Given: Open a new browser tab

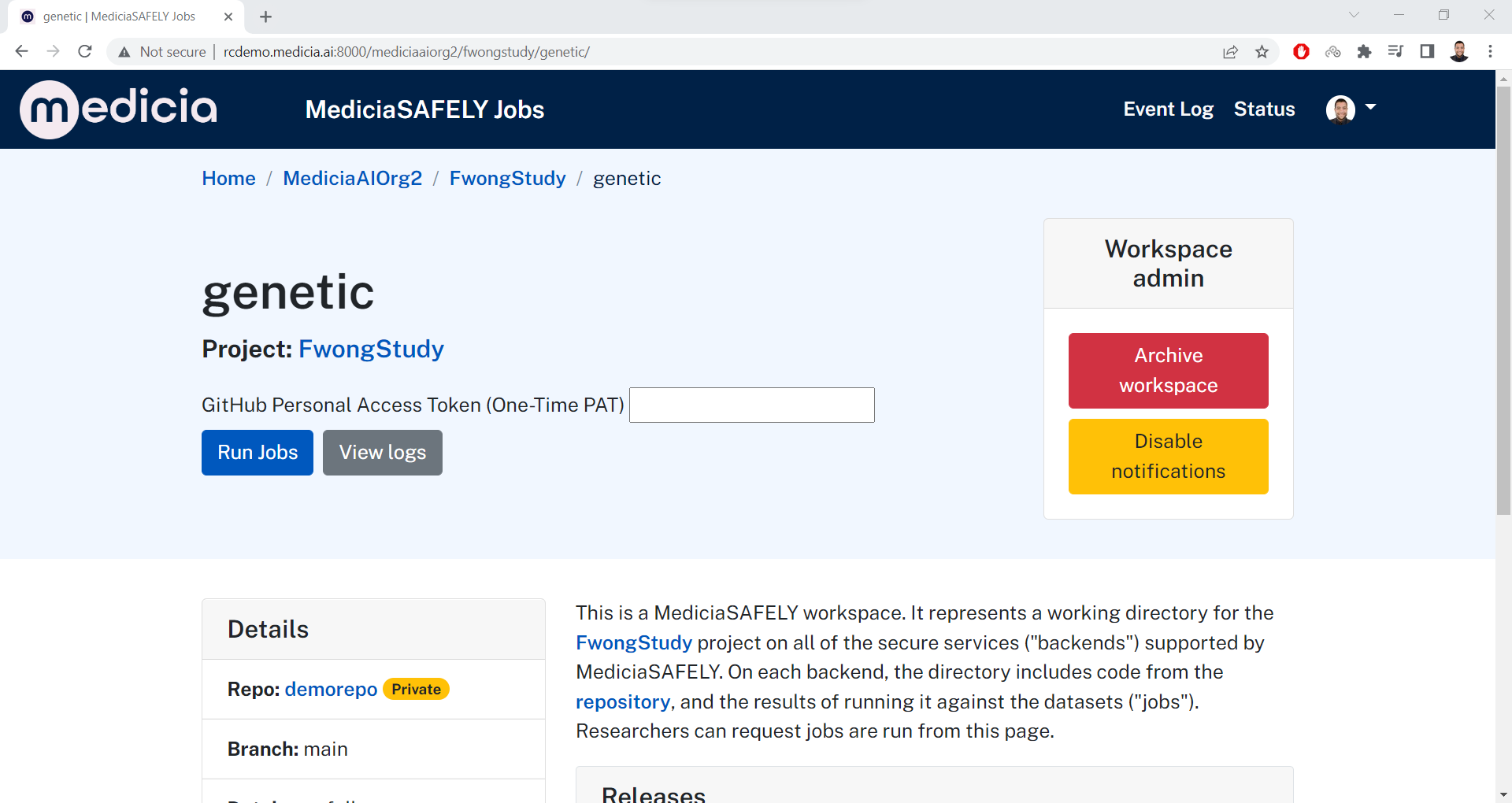Looking at the screenshot, I should pyautogui.click(x=265, y=17).
